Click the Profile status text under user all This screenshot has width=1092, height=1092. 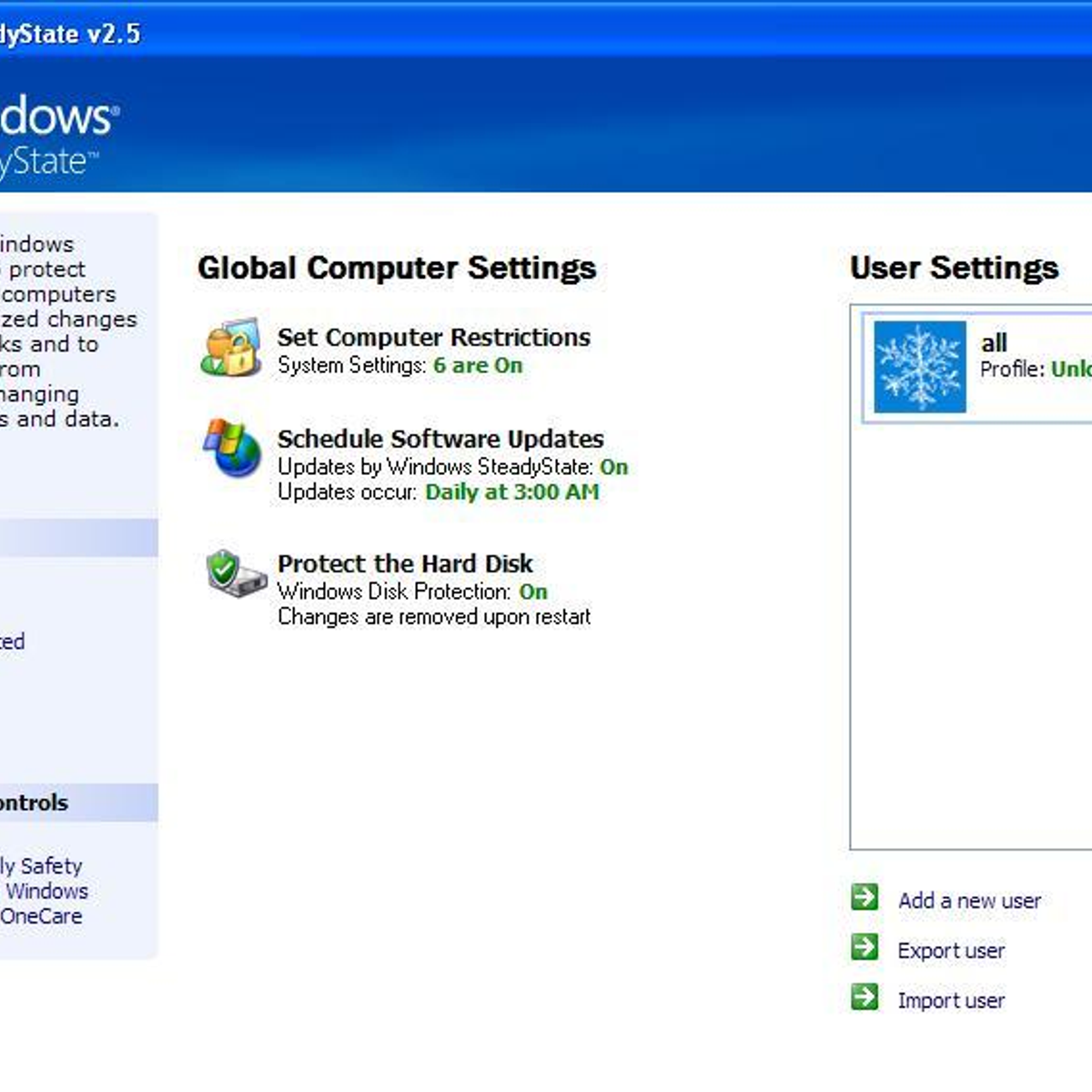(x=1035, y=369)
